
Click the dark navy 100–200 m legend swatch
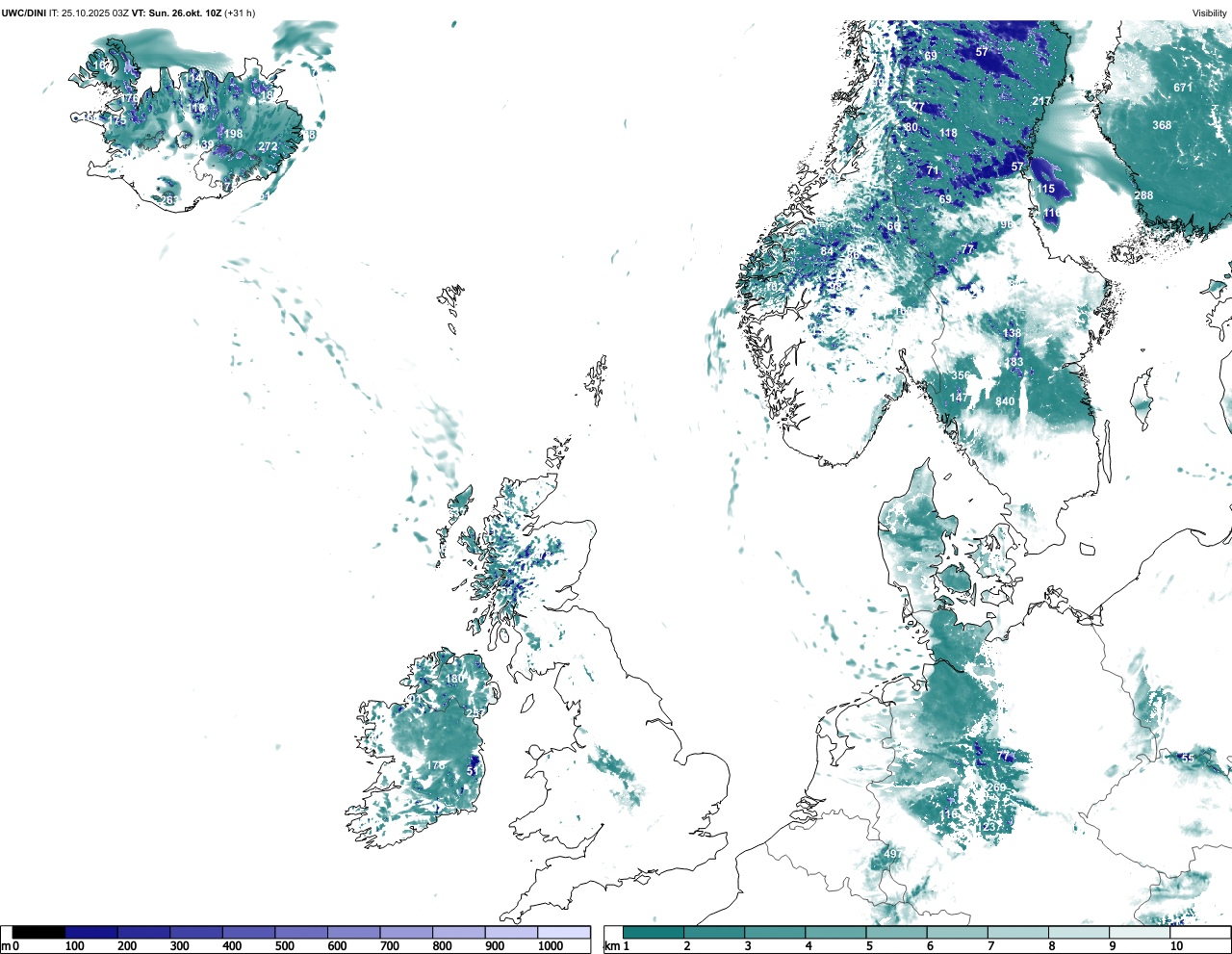pyautogui.click(x=91, y=932)
